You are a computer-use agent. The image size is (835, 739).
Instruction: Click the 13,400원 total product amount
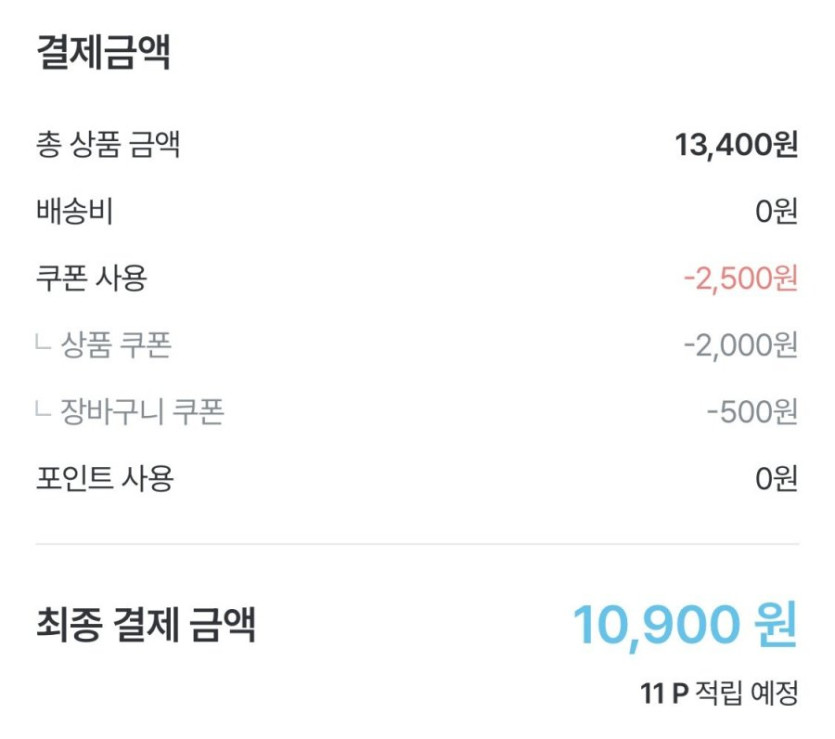(x=736, y=146)
